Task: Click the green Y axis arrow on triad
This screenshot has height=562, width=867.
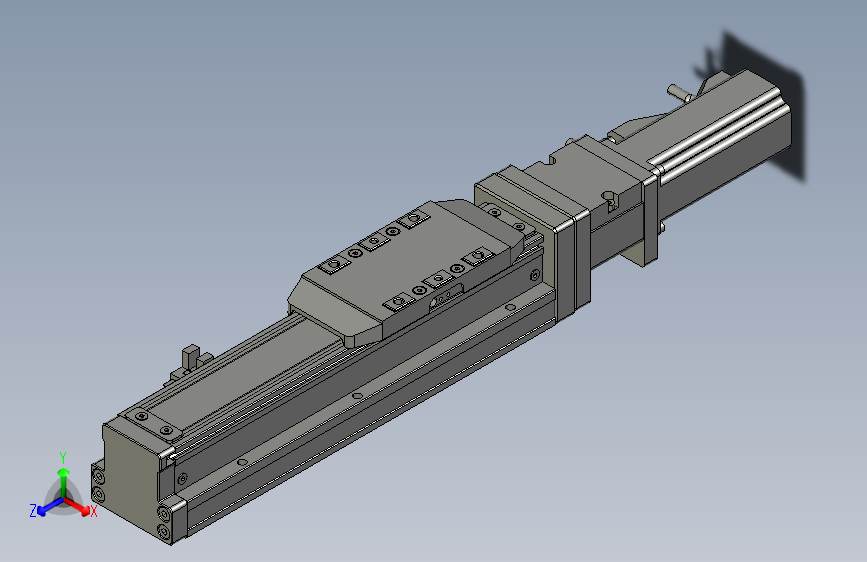Action: click(64, 482)
